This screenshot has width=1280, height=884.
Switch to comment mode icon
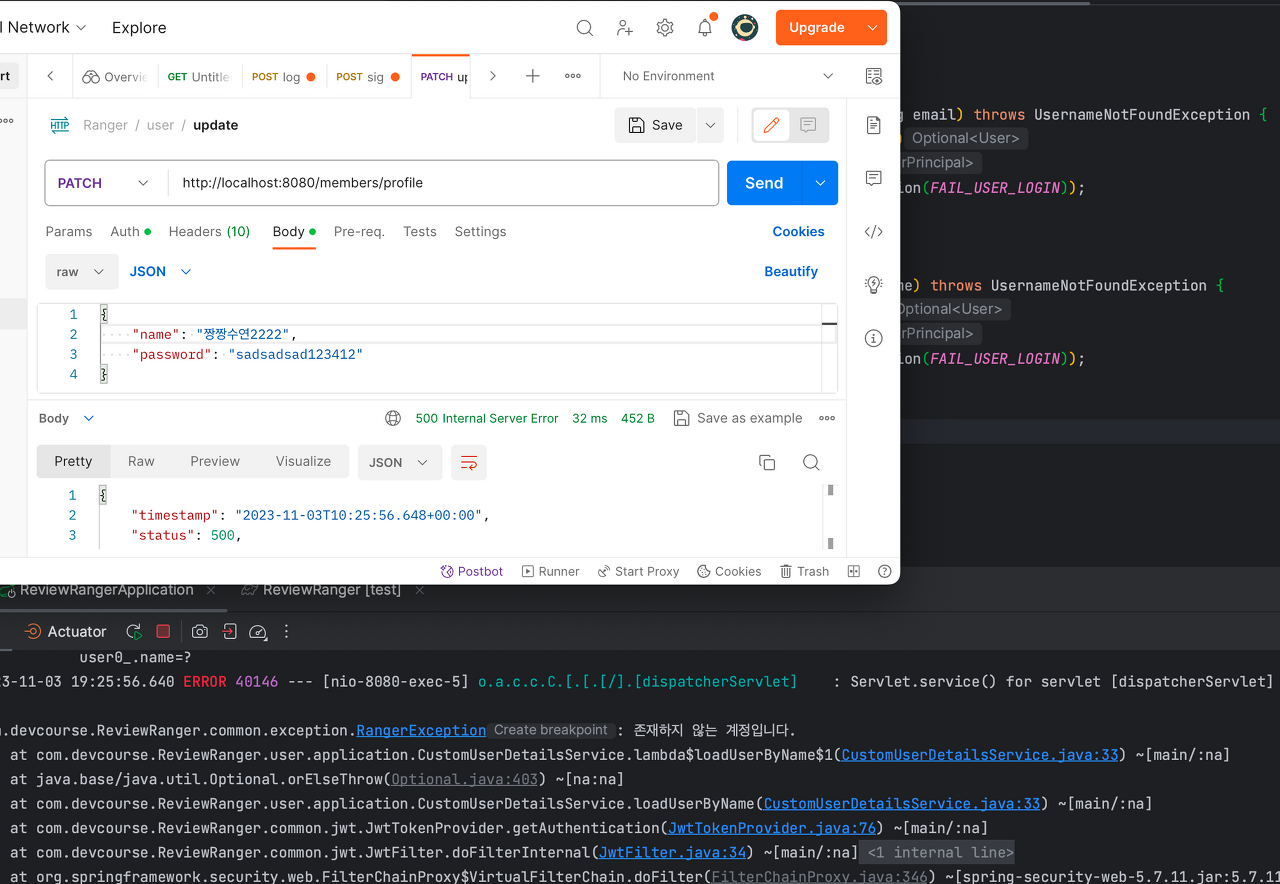(808, 125)
